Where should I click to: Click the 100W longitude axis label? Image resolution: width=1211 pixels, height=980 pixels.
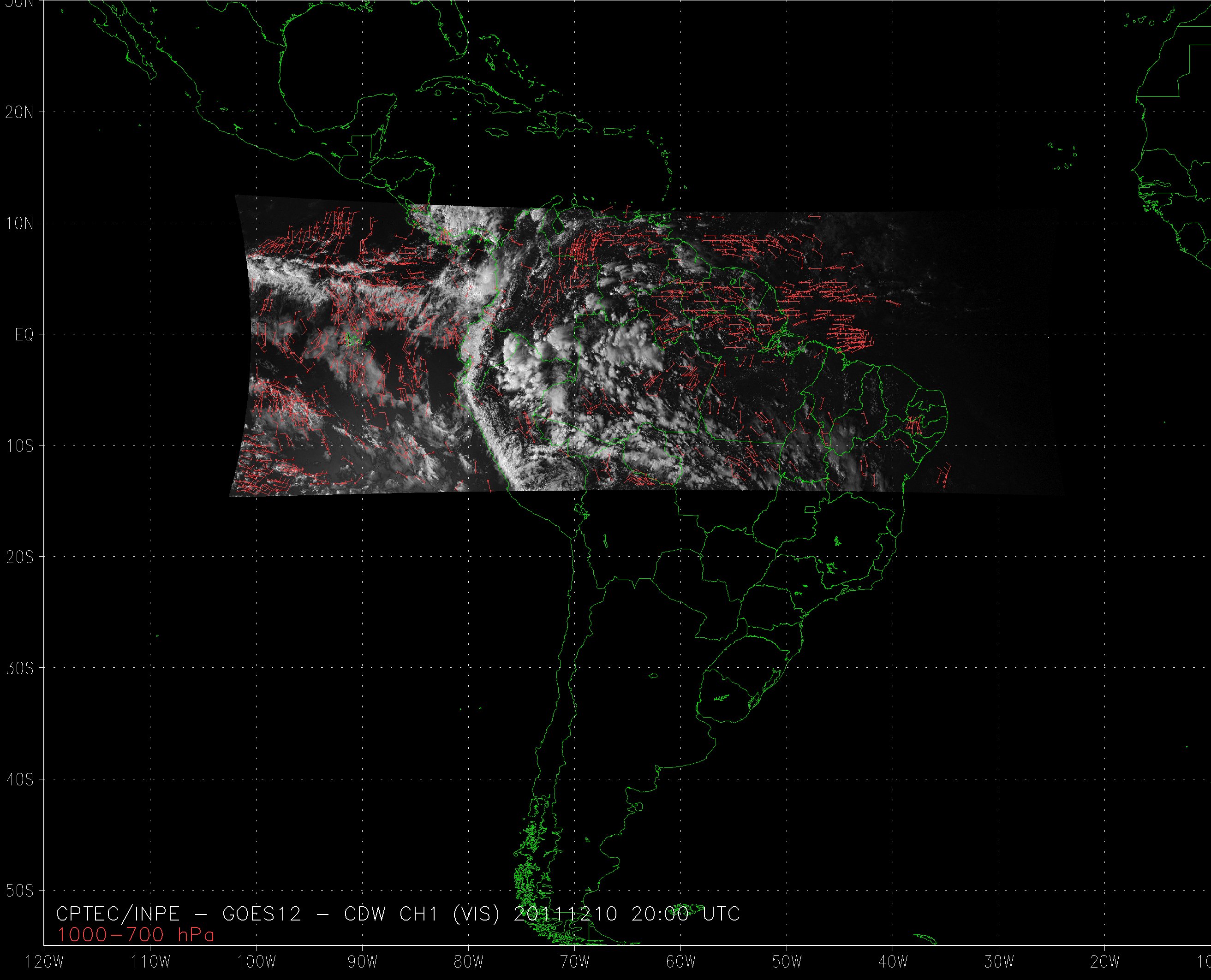coord(257,962)
